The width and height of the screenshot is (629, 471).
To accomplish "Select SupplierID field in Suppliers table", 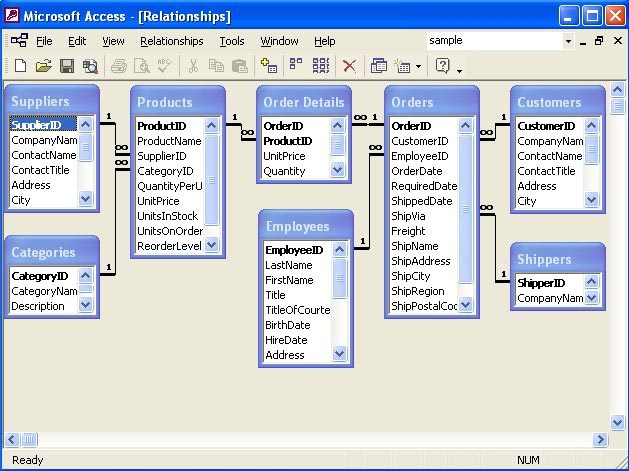I will pos(43,125).
